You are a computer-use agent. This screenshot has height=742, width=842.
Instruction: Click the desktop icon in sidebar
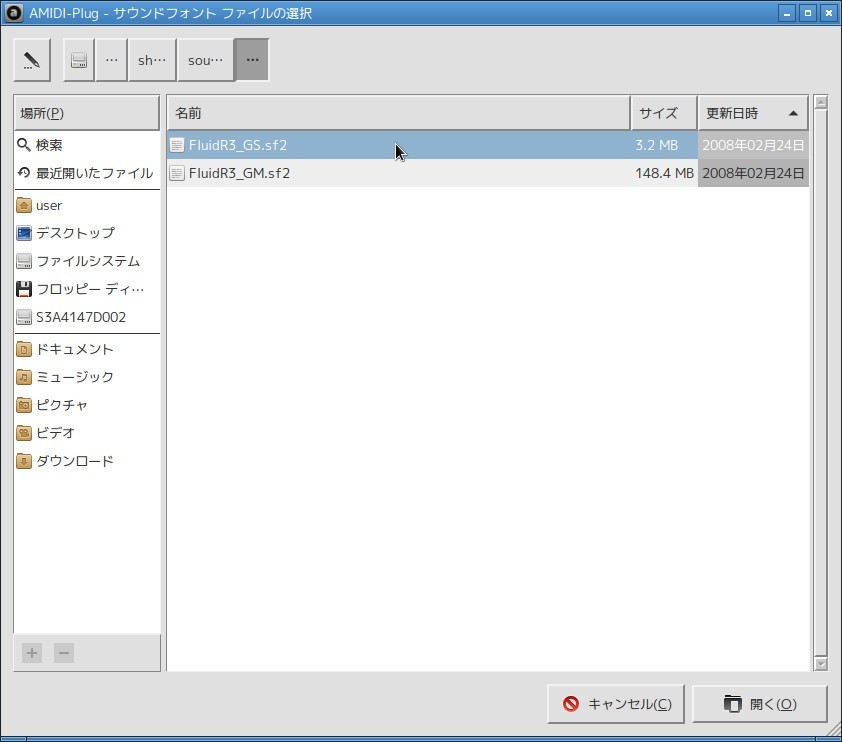pyautogui.click(x=24, y=233)
